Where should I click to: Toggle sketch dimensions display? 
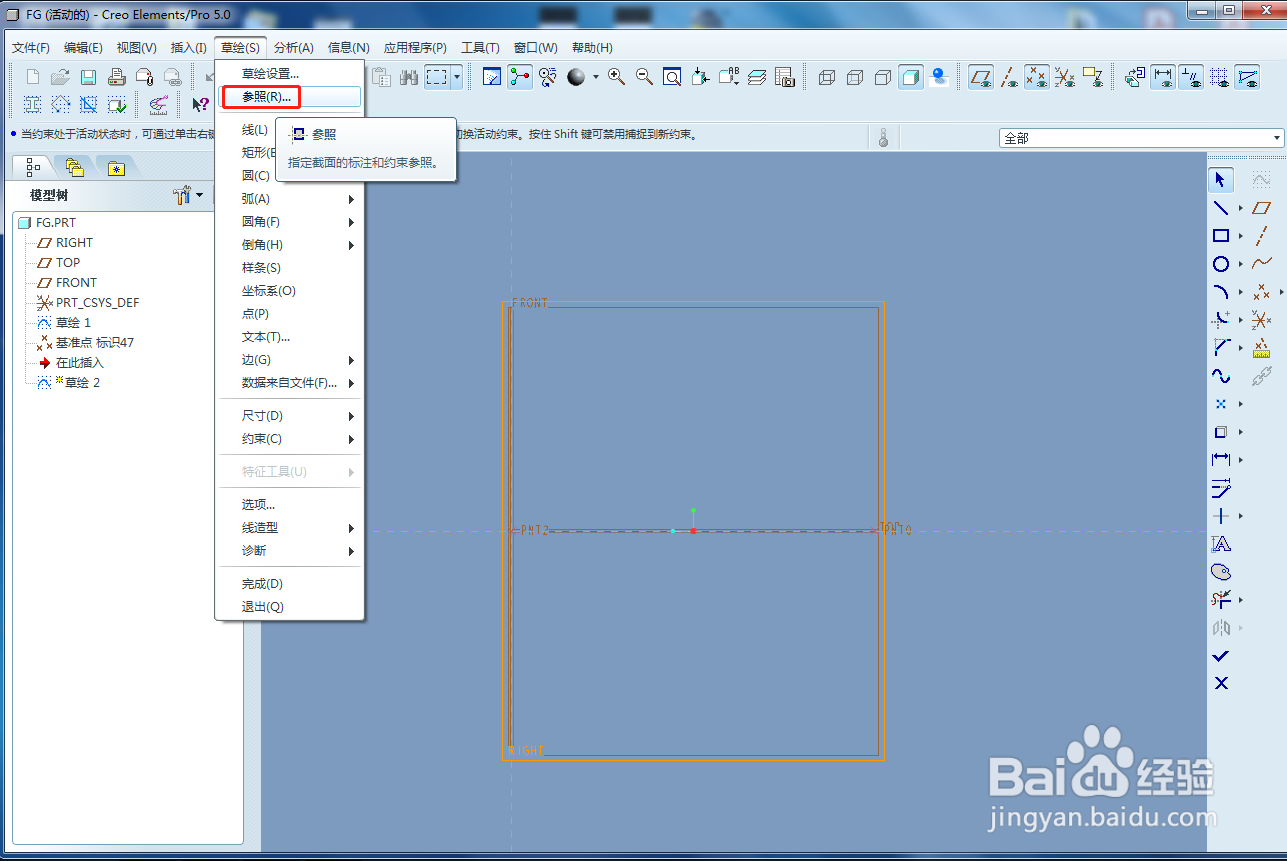click(x=1163, y=77)
